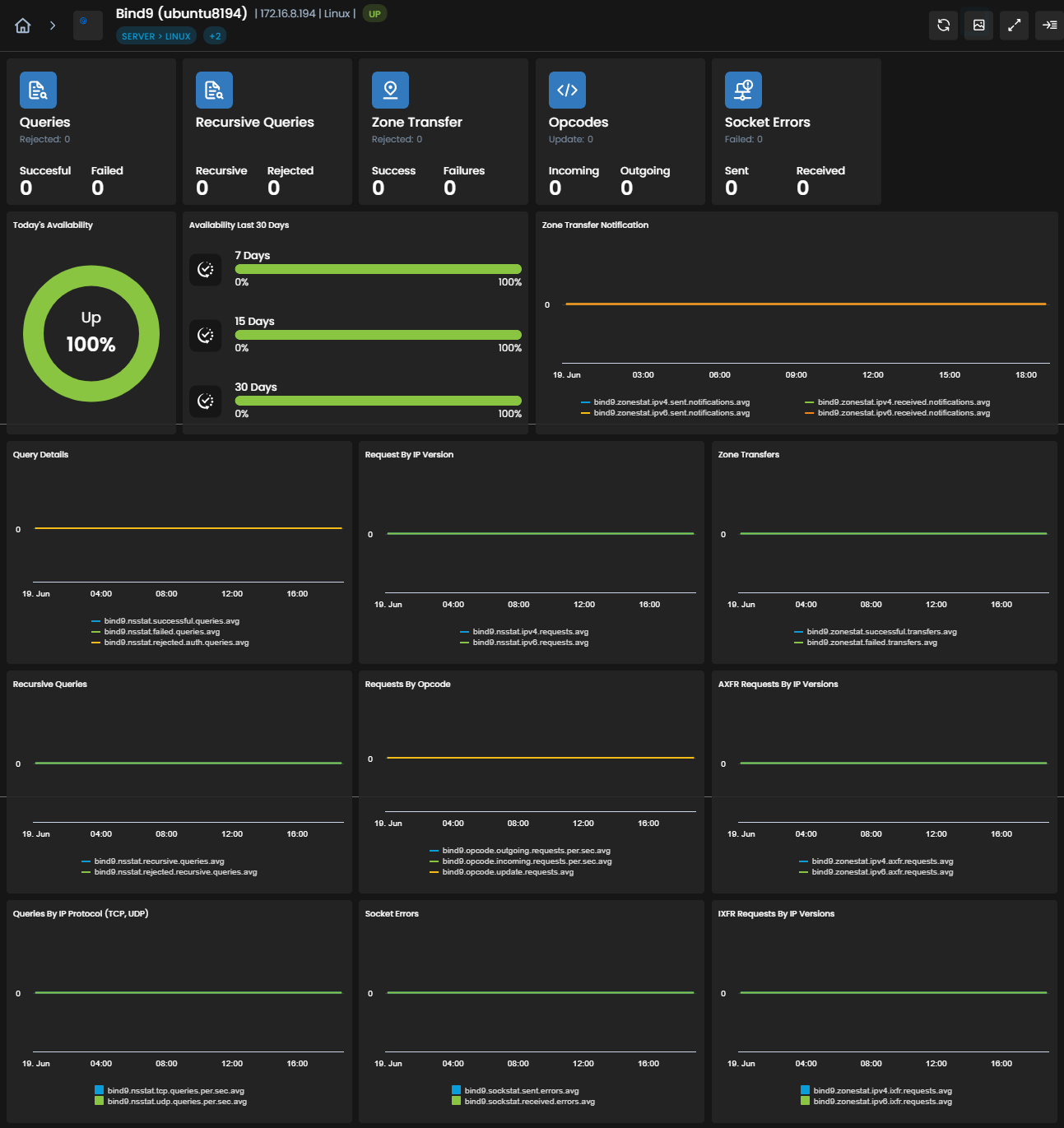Toggle sockstat.received.errors.avg legend
The height and width of the screenshot is (1128, 1064).
click(523, 1102)
